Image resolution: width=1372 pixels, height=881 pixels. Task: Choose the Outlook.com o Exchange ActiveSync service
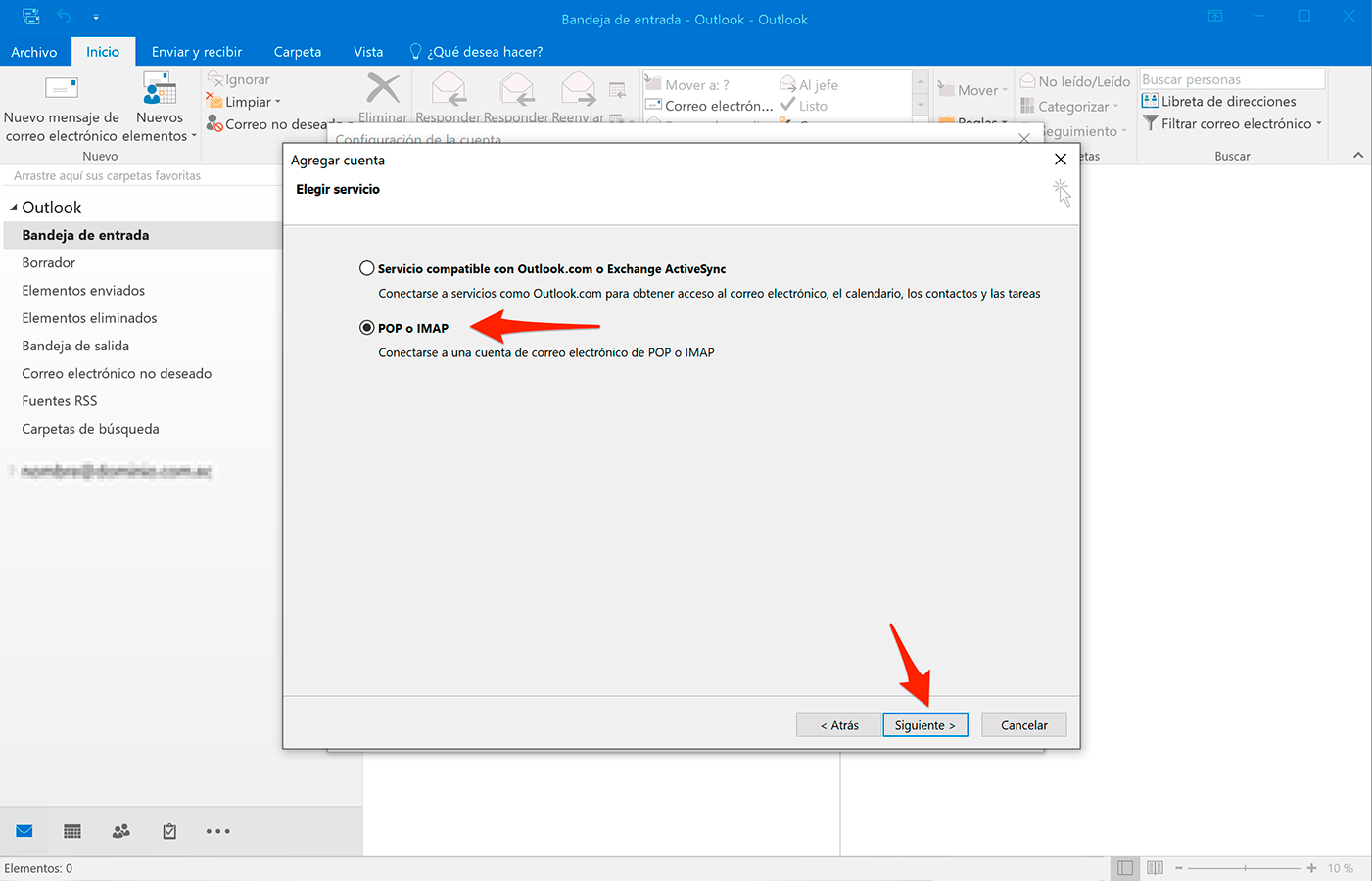(367, 266)
